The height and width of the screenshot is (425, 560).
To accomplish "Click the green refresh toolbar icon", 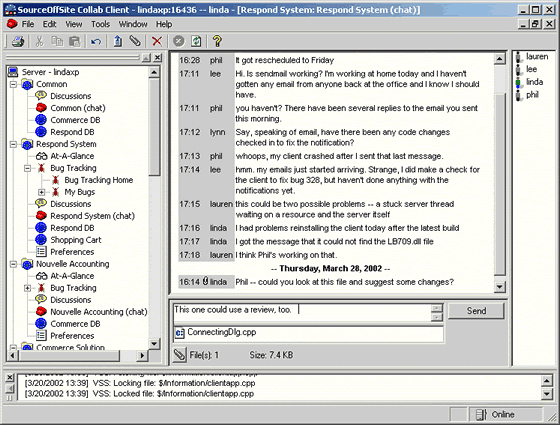I will (196, 41).
